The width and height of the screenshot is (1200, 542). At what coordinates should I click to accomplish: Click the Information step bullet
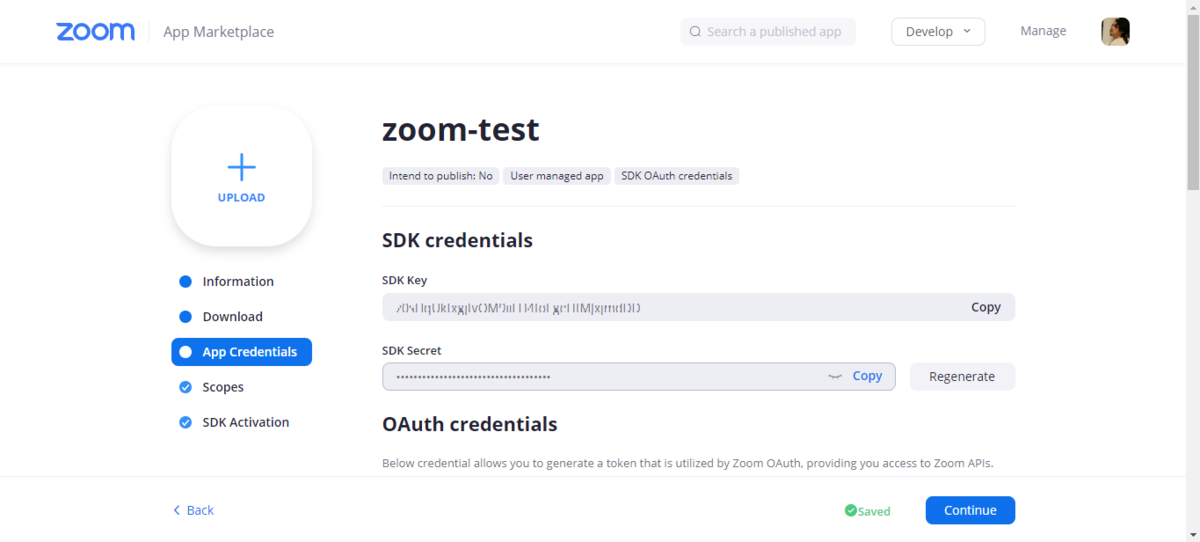pyautogui.click(x=185, y=282)
